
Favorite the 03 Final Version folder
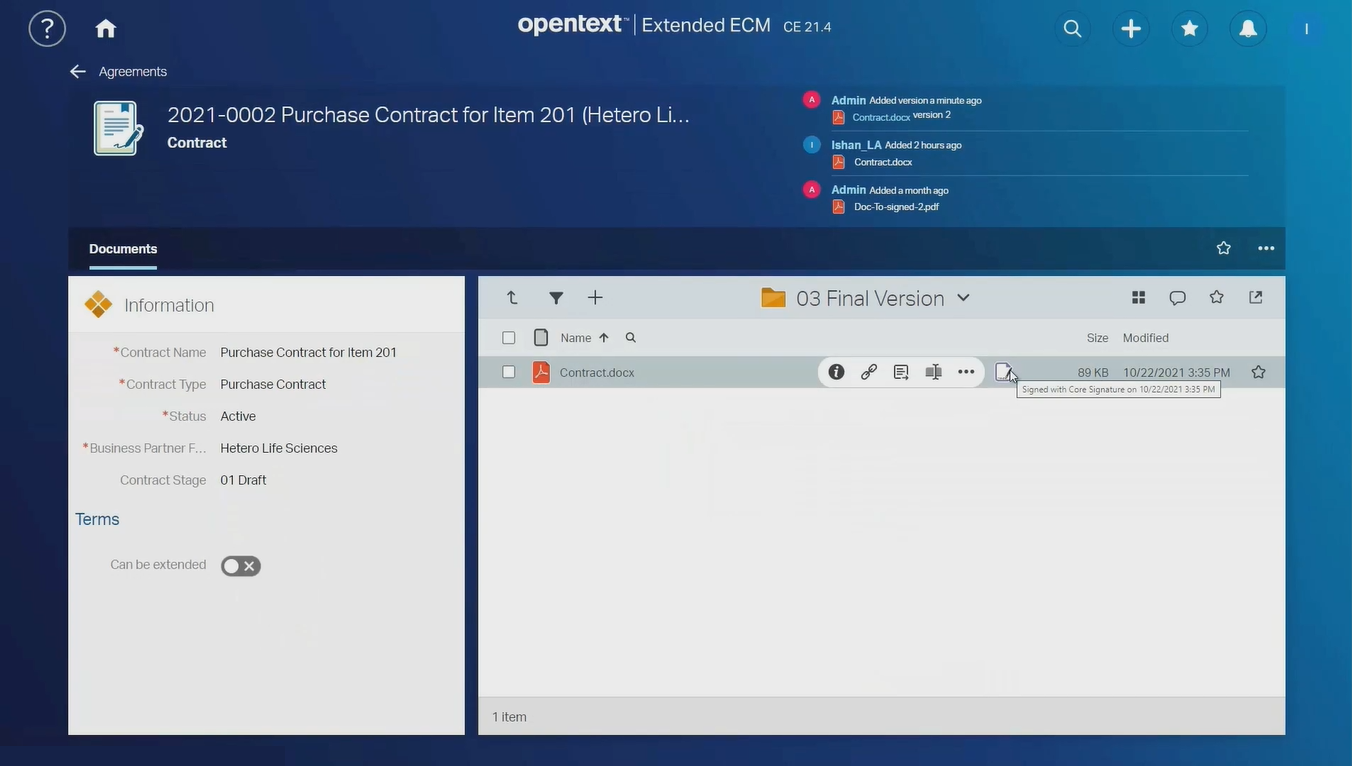click(x=1216, y=297)
